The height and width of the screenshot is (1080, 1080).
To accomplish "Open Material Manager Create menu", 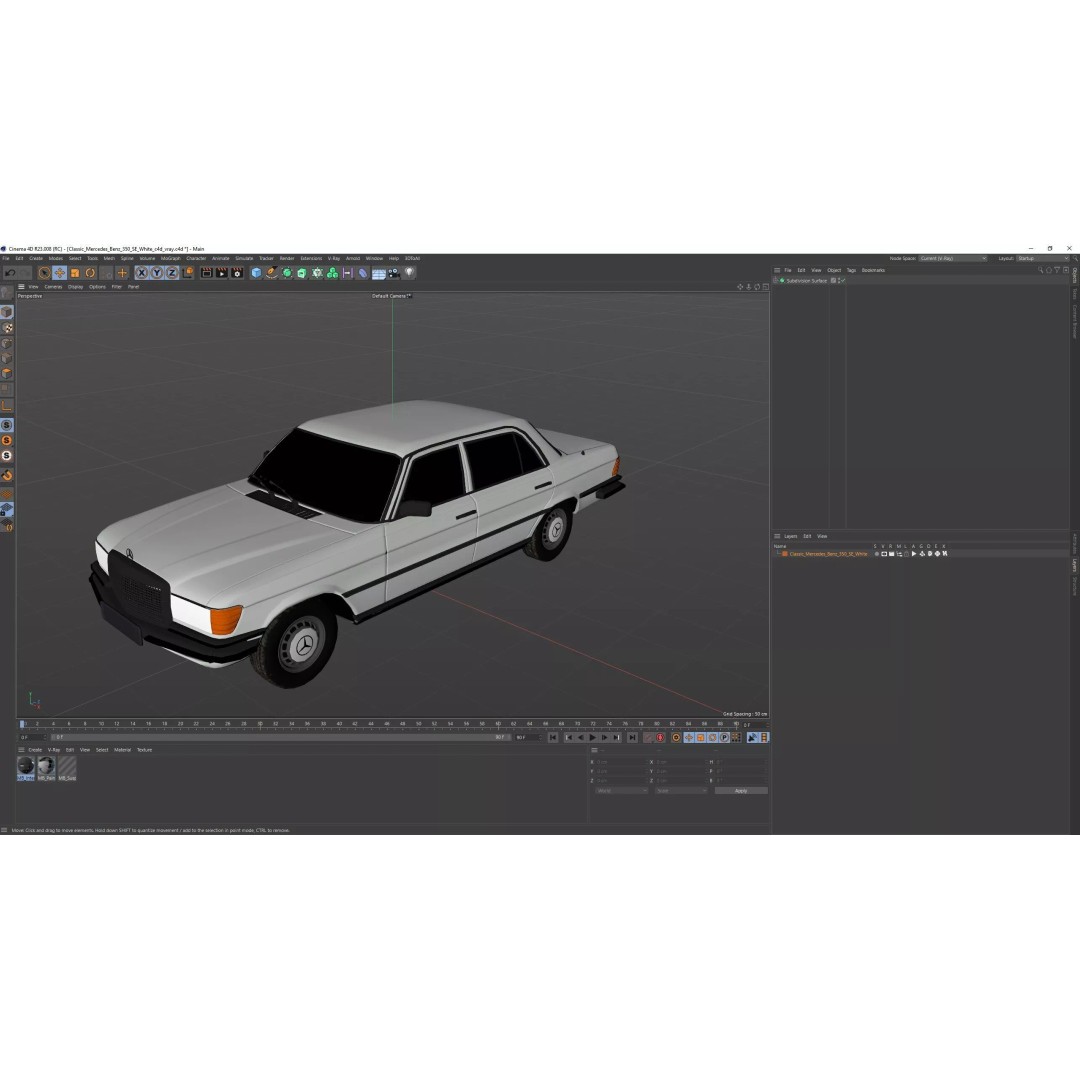I will click(x=35, y=749).
